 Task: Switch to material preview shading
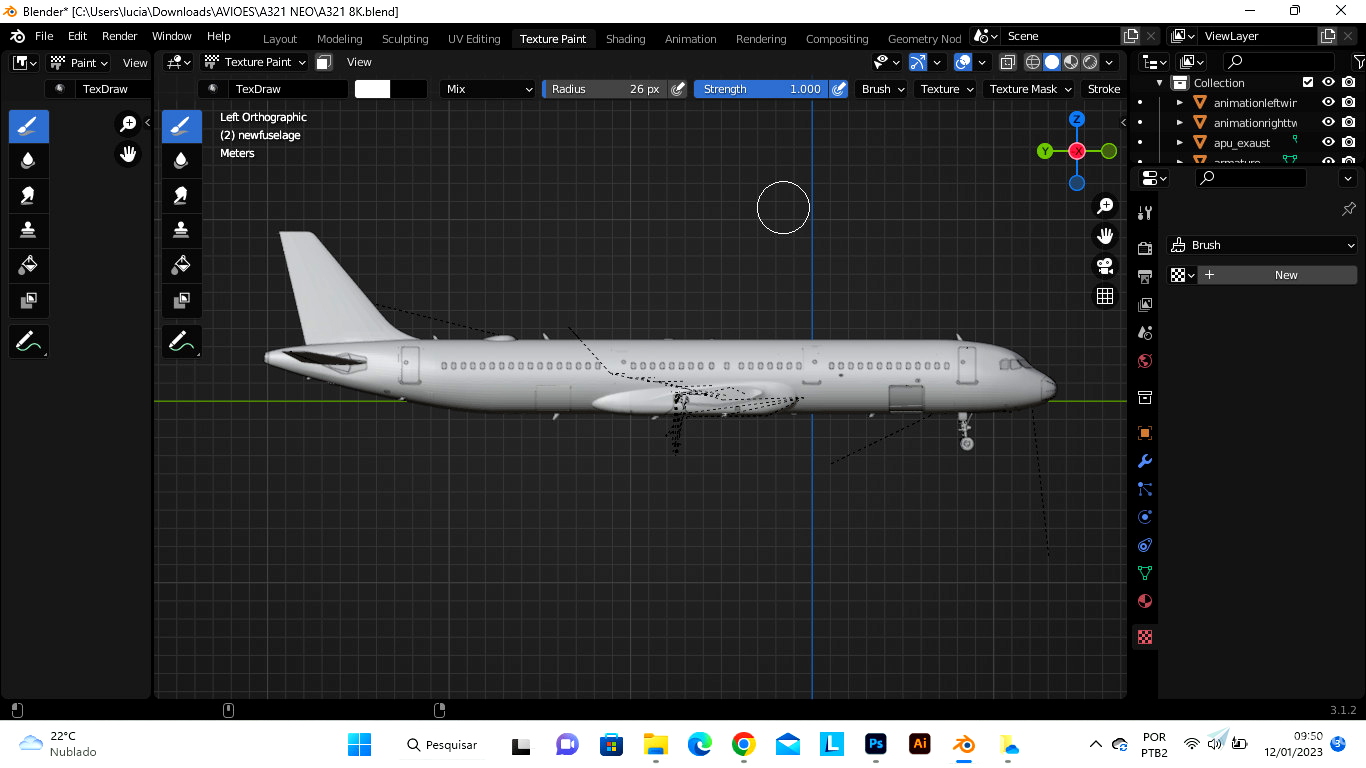point(1071,62)
